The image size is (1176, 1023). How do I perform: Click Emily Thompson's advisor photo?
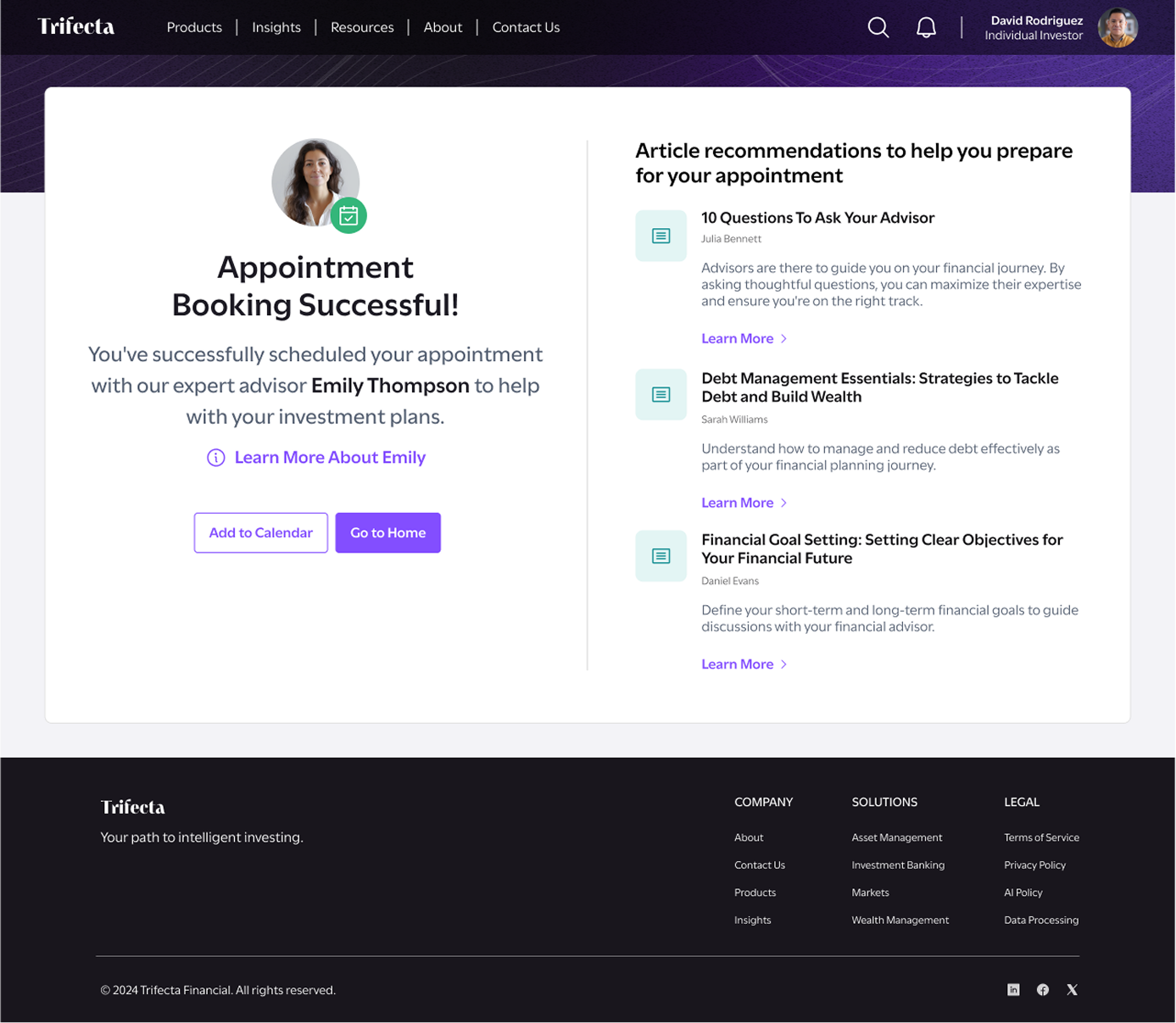tap(315, 182)
